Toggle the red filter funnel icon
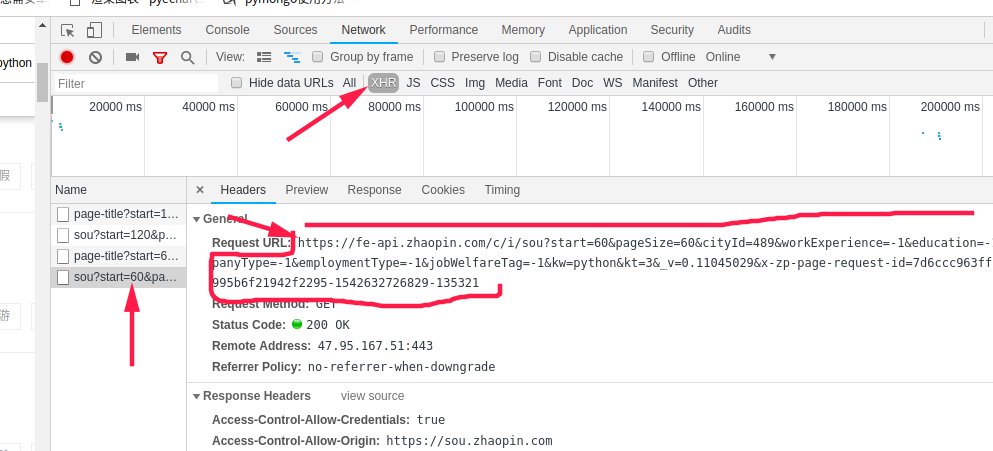This screenshot has width=993, height=451. [x=160, y=58]
